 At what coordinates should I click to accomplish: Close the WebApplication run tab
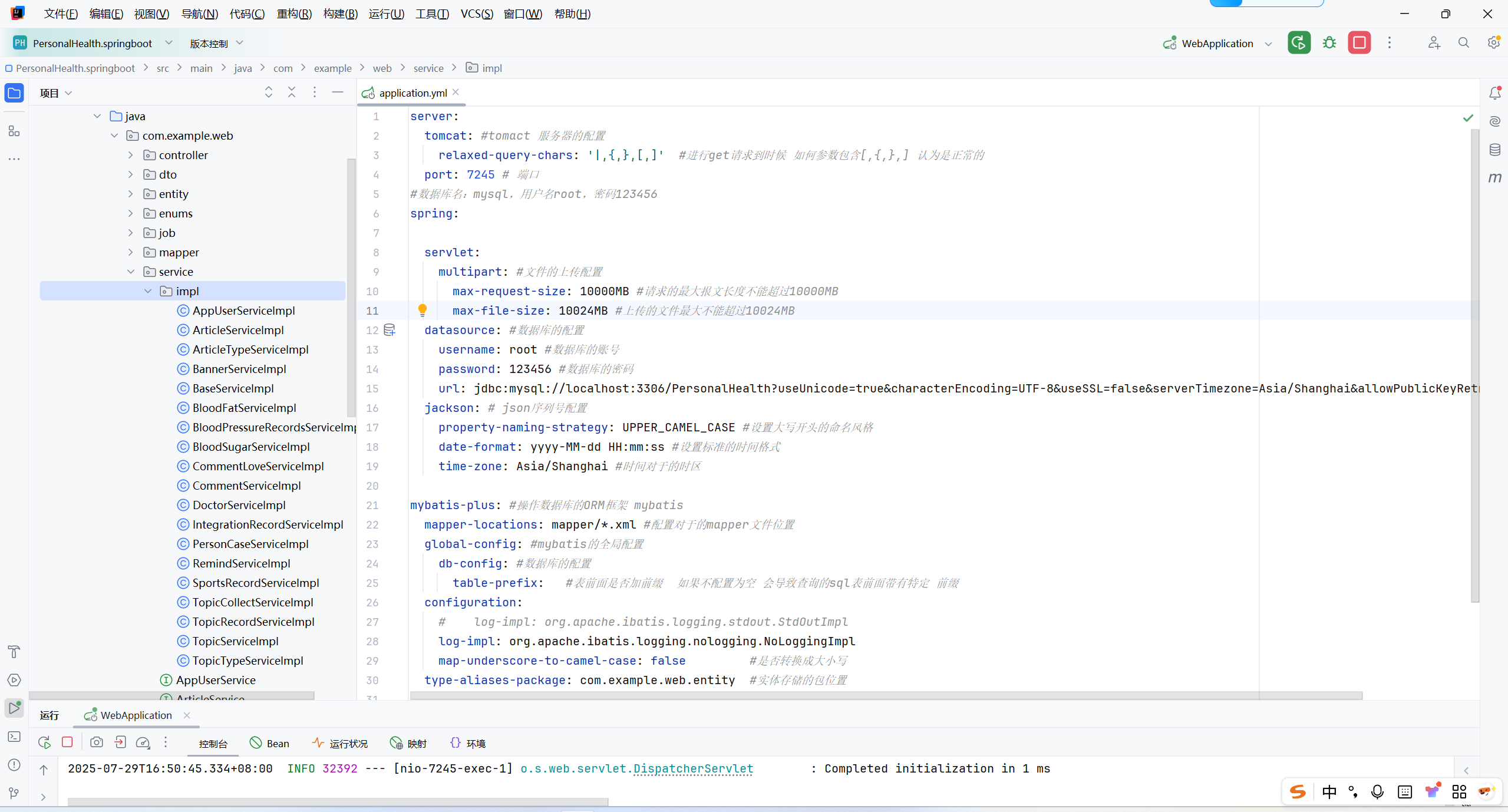pyautogui.click(x=187, y=715)
